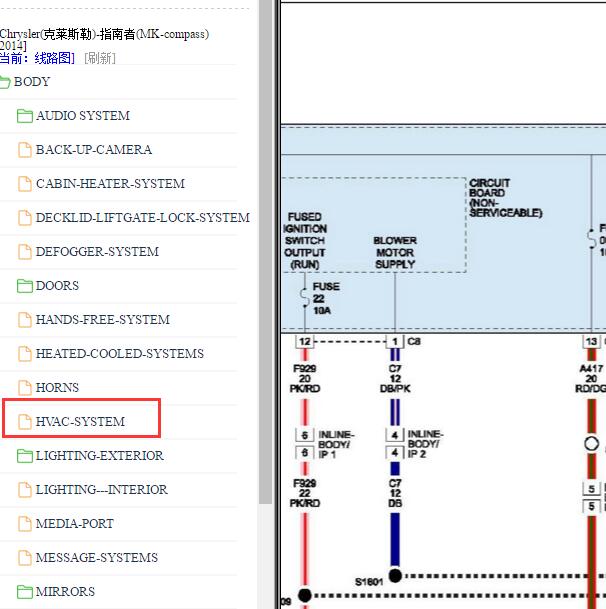The image size is (606, 609).
Task: Click FUSE 22 10A label in diagram
Action: point(326,298)
